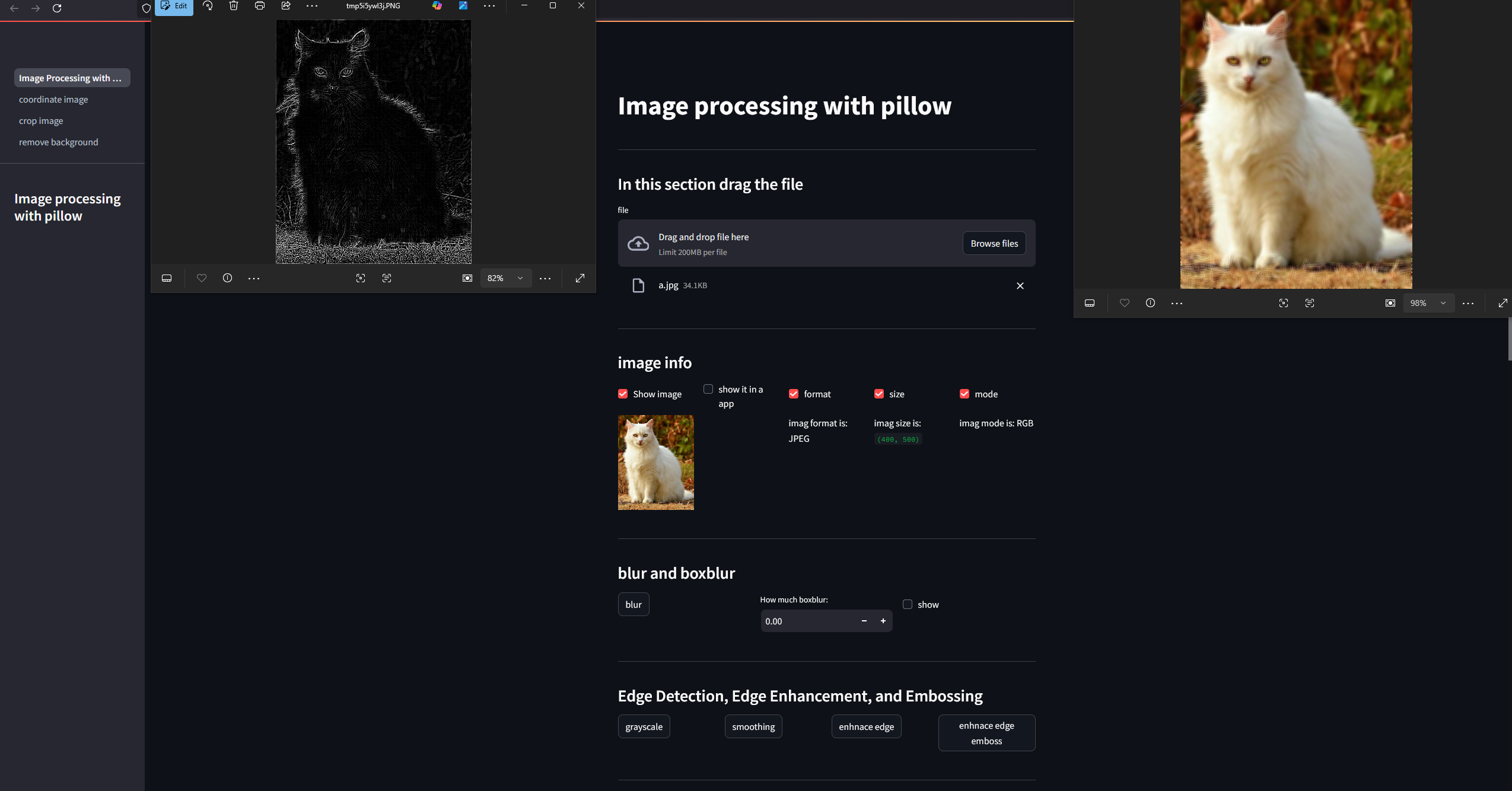The width and height of the screenshot is (1512, 791).
Task: Uncheck the Show image checkbox
Action: 623,394
